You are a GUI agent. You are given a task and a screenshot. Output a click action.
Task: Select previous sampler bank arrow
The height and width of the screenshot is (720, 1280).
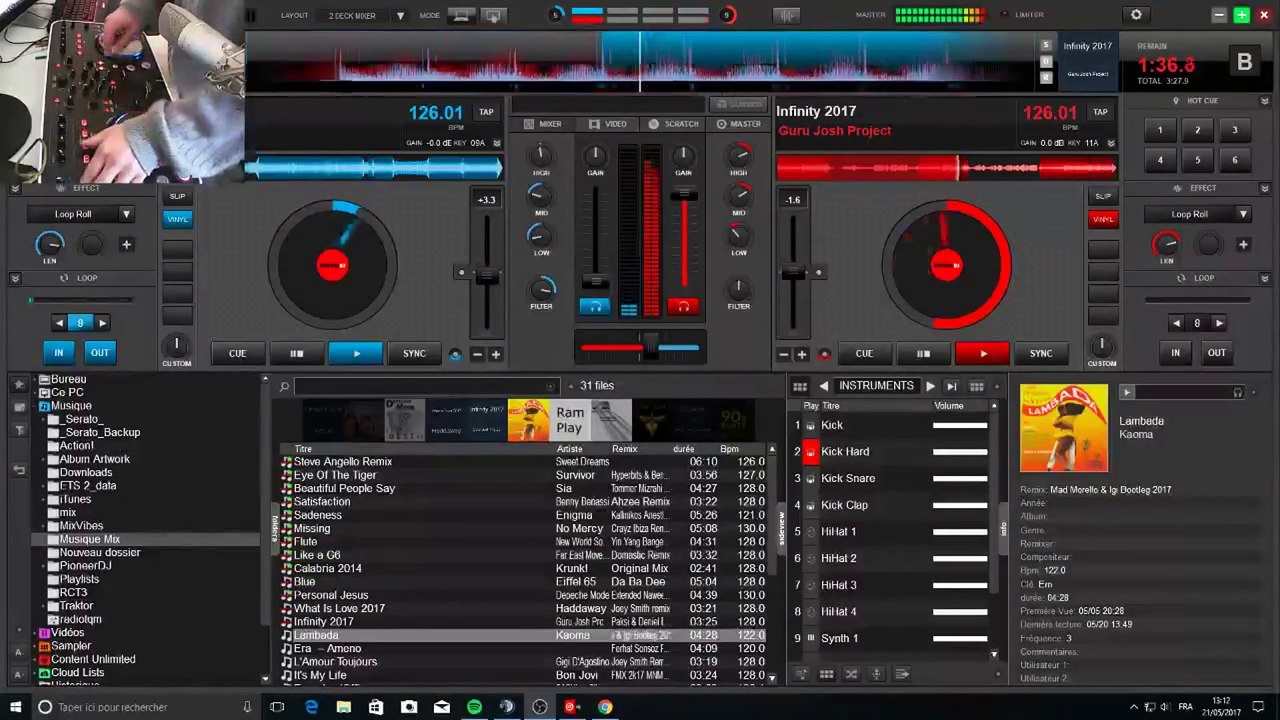(x=824, y=386)
